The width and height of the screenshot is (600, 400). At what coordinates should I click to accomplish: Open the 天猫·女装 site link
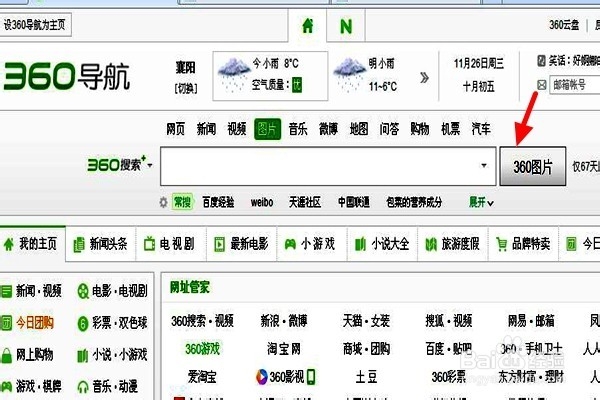click(366, 321)
